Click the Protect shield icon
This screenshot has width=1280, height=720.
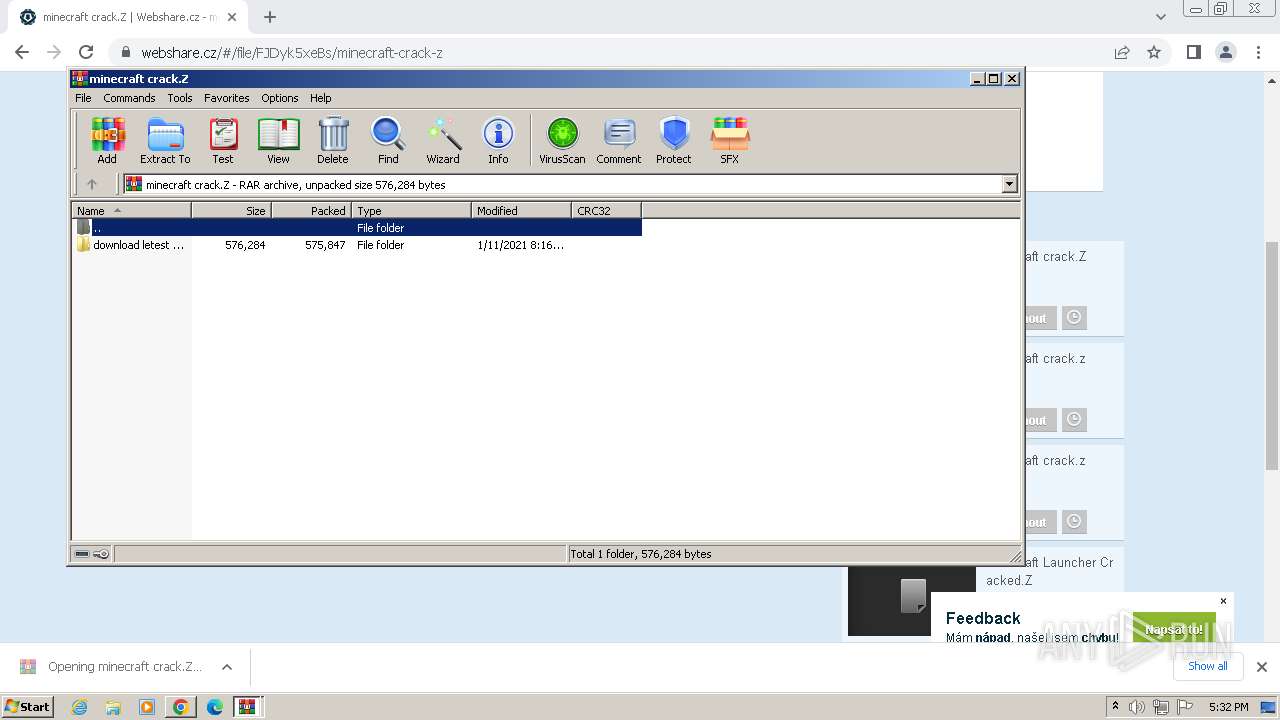[x=674, y=140]
